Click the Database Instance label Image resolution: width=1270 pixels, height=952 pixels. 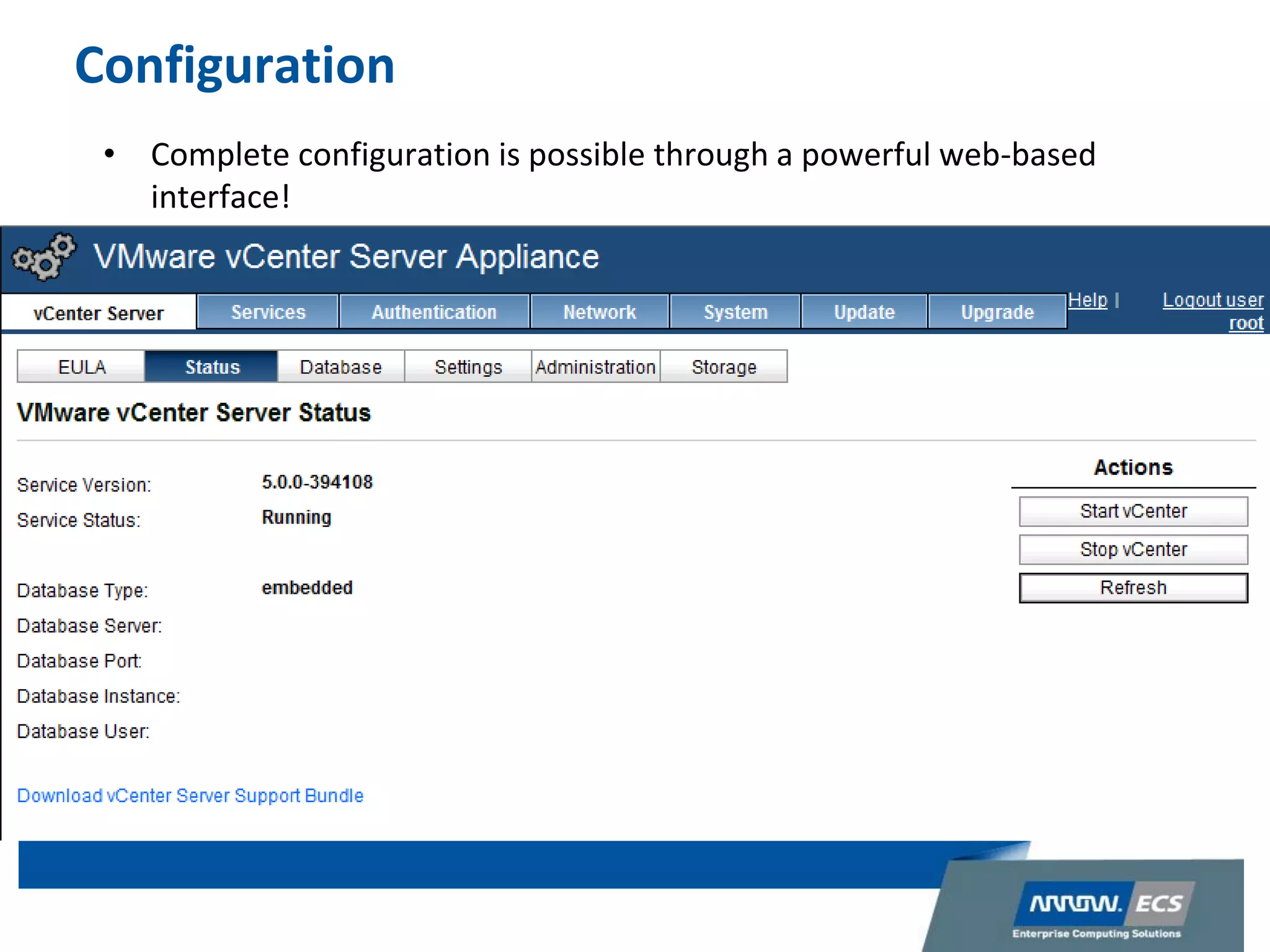99,697
